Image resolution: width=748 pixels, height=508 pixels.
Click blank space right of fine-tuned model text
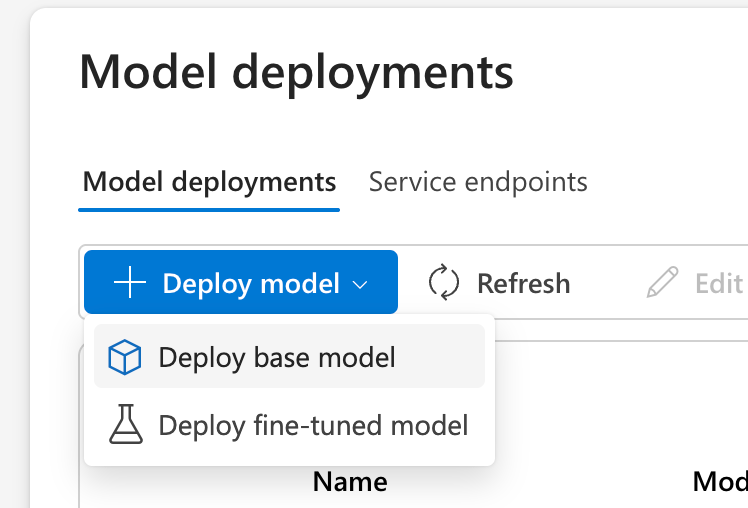click(481, 426)
